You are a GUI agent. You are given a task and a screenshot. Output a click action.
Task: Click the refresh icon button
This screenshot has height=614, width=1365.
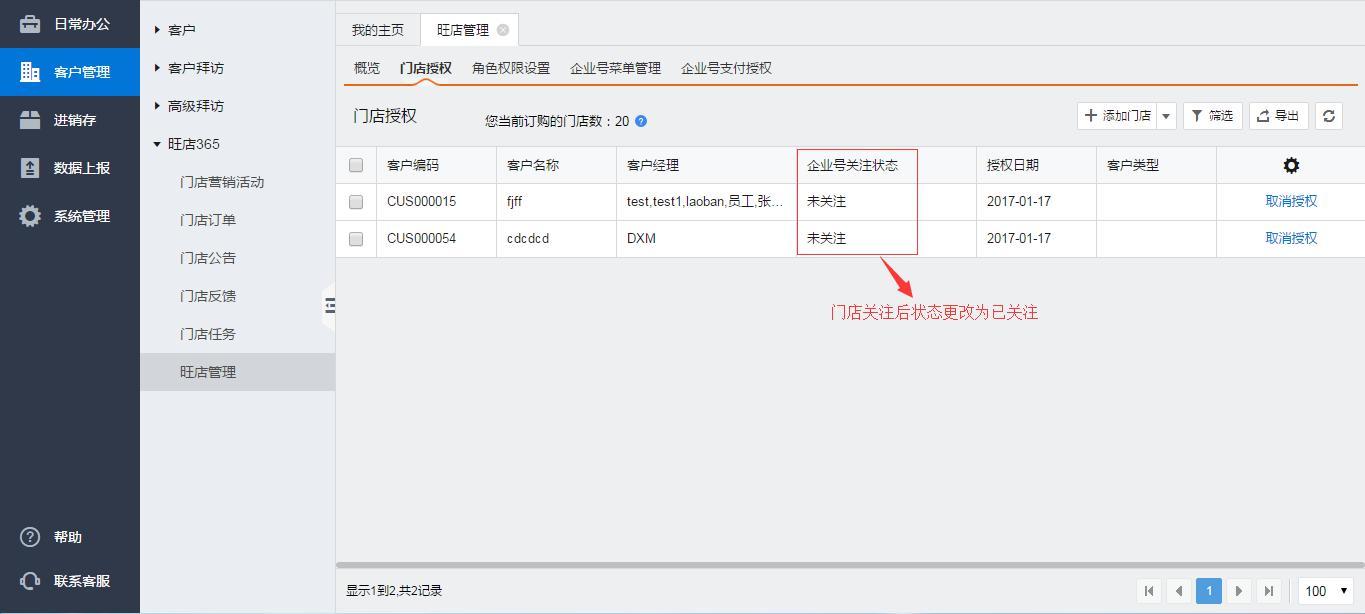[1328, 116]
